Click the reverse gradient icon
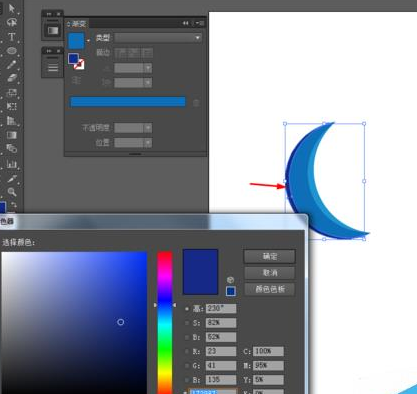The width and height of the screenshot is (417, 394). [x=76, y=80]
